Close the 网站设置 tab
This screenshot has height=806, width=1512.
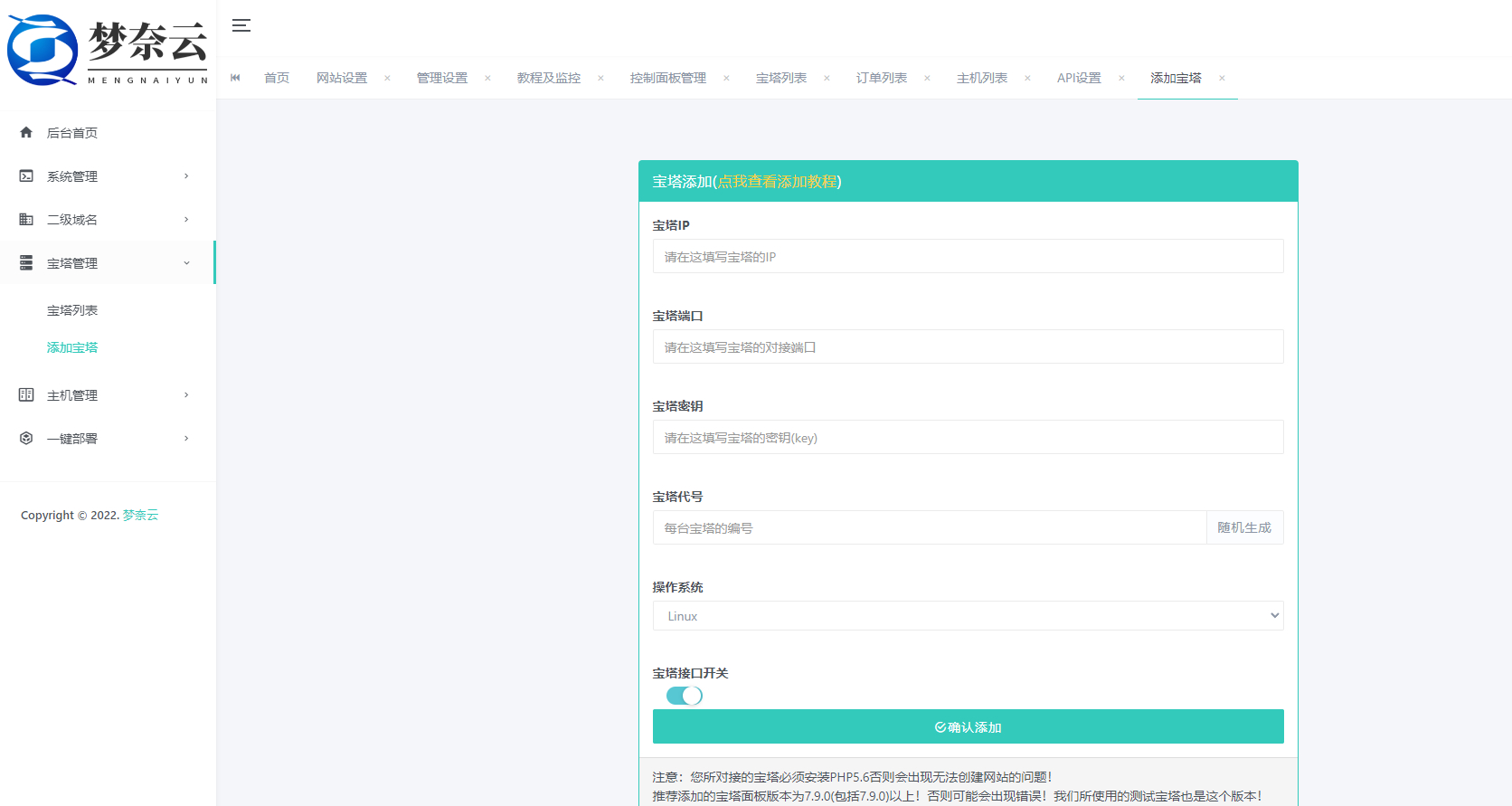point(387,78)
